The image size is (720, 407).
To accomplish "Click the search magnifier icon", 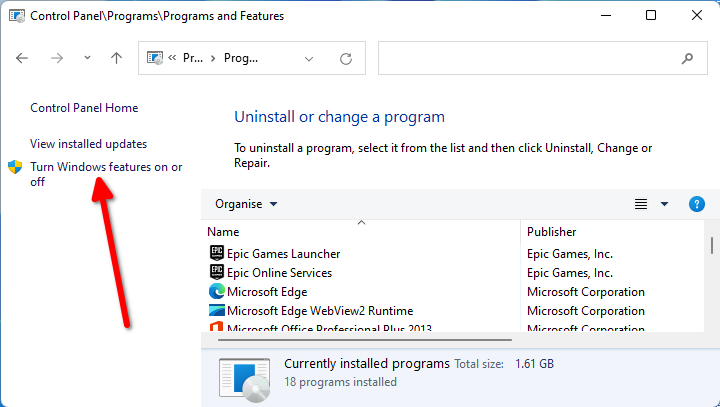I will pos(689,59).
